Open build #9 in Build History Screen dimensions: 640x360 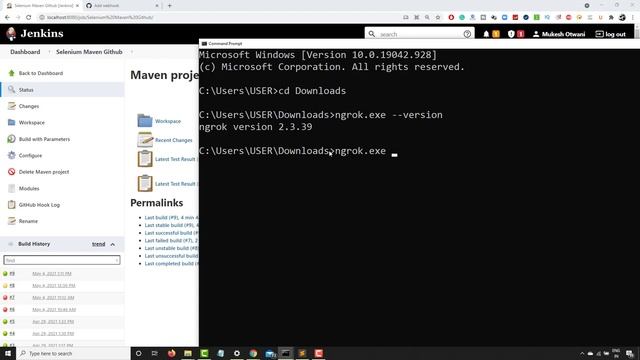12,273
